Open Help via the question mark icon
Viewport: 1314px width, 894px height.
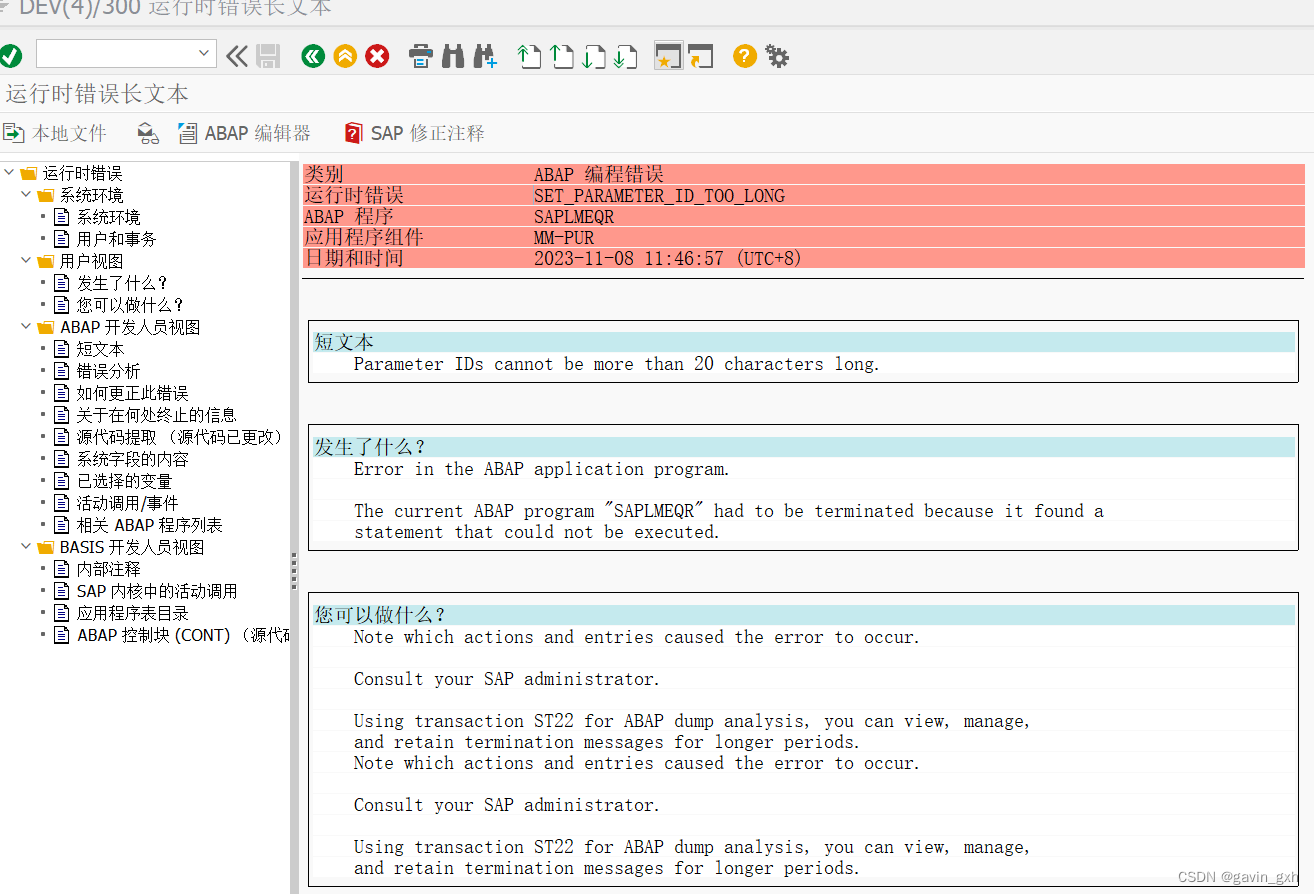click(744, 56)
